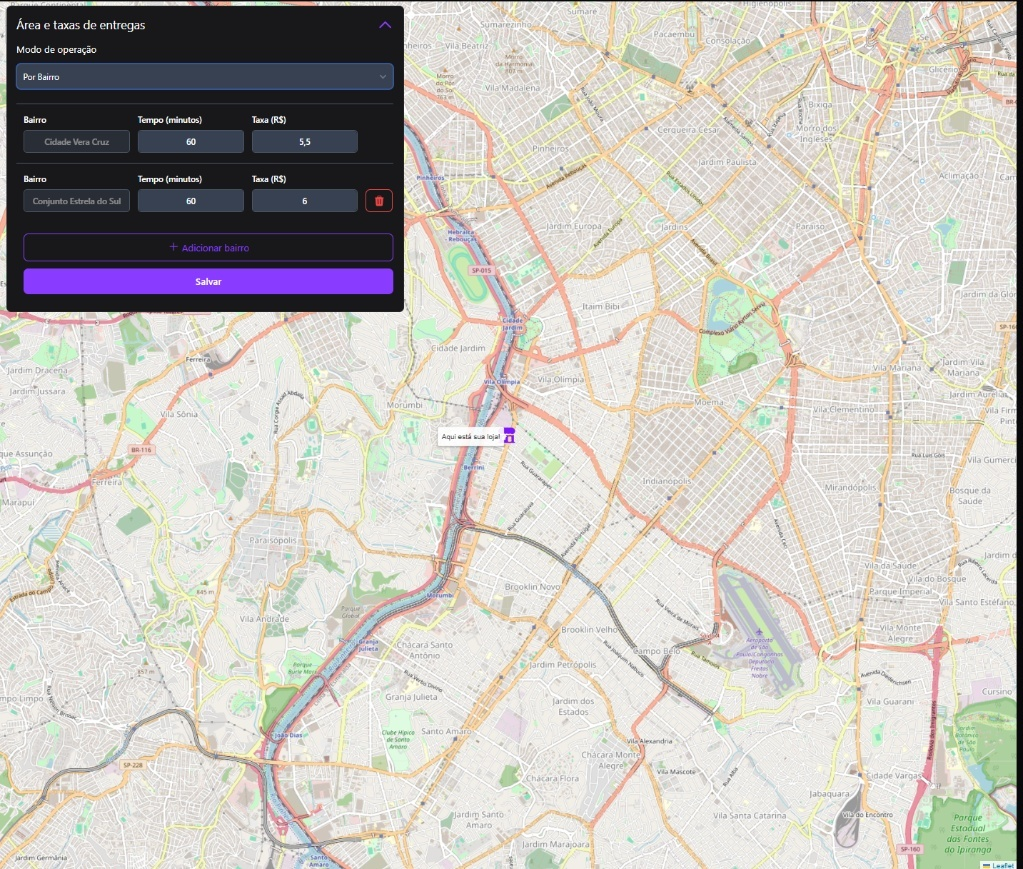This screenshot has height=869, width=1023.
Task: Click the Cidade Vera Cruz neighborhood field
Action: point(77,142)
